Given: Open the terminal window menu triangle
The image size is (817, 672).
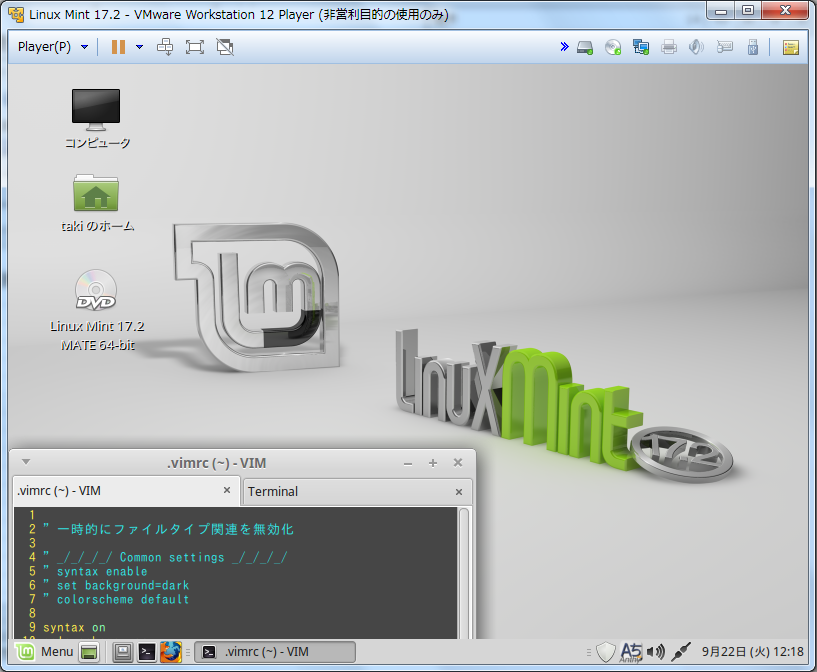Looking at the screenshot, I should (26, 462).
